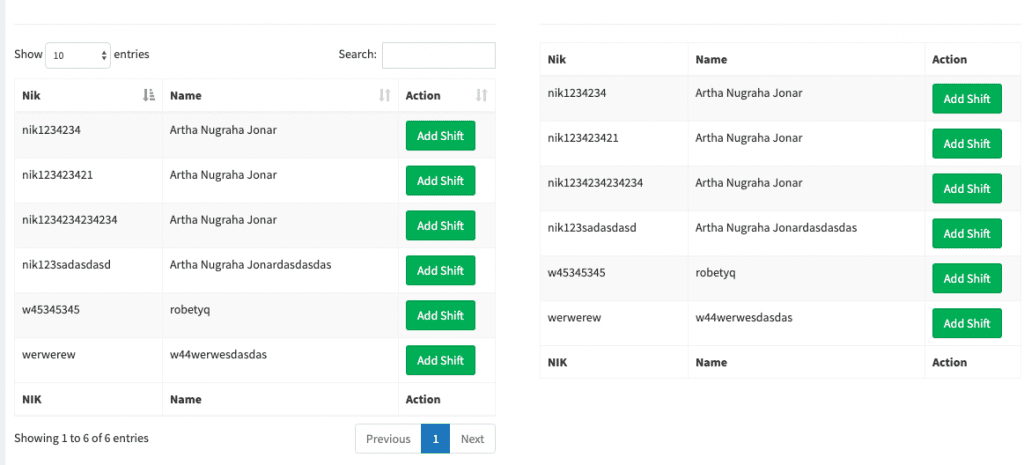The width and height of the screenshot is (1024, 465).
Task: Add Shift for nik1234234234234 in left table
Action: 440,226
